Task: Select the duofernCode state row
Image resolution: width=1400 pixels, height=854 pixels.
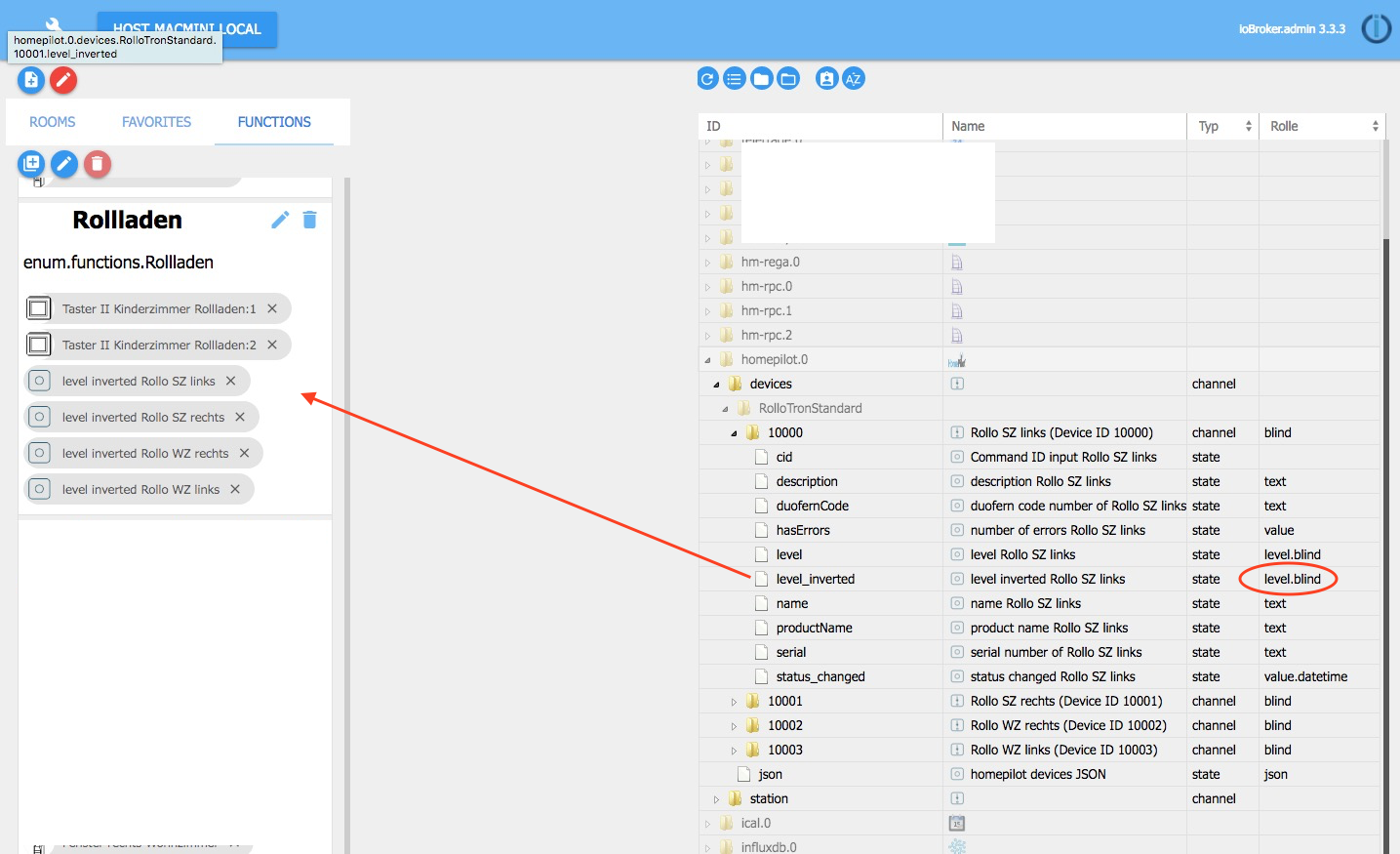Action: (x=1041, y=506)
